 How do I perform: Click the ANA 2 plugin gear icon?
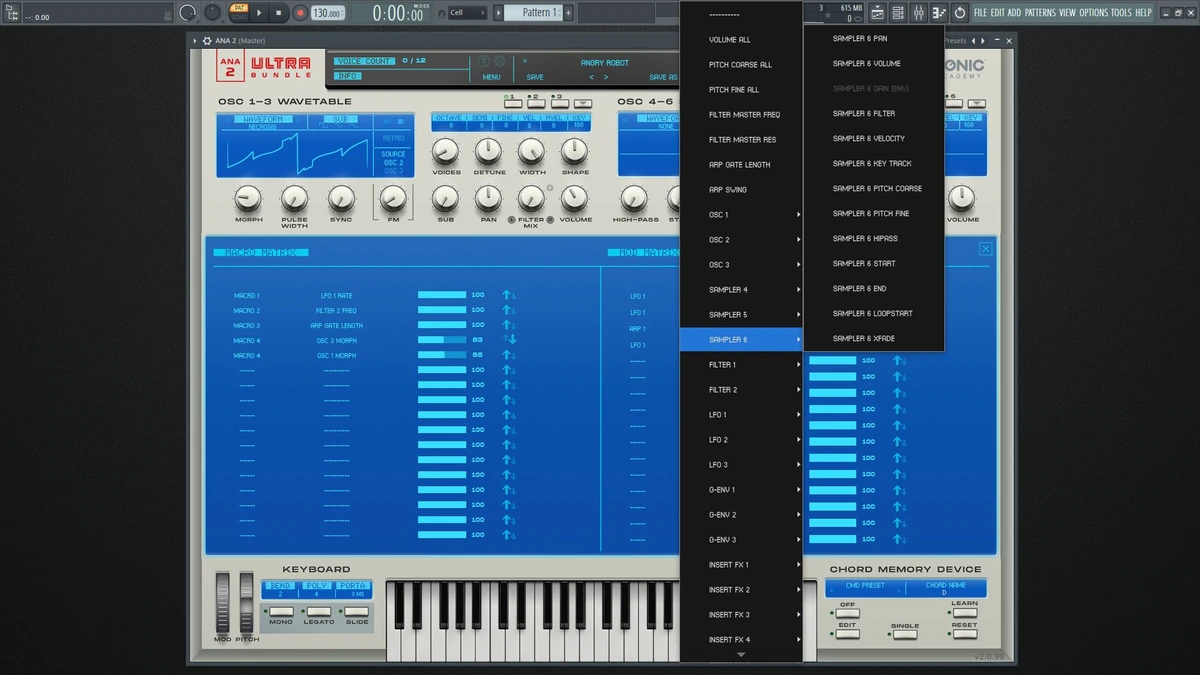click(207, 41)
